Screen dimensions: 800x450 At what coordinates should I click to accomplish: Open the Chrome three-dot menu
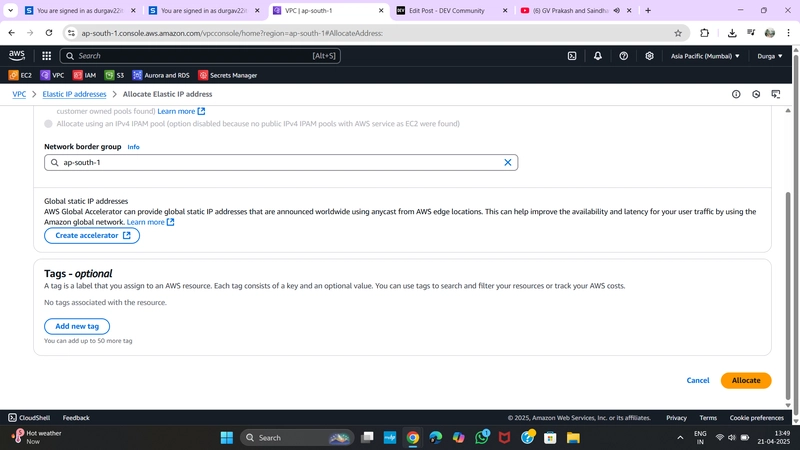pos(788,33)
